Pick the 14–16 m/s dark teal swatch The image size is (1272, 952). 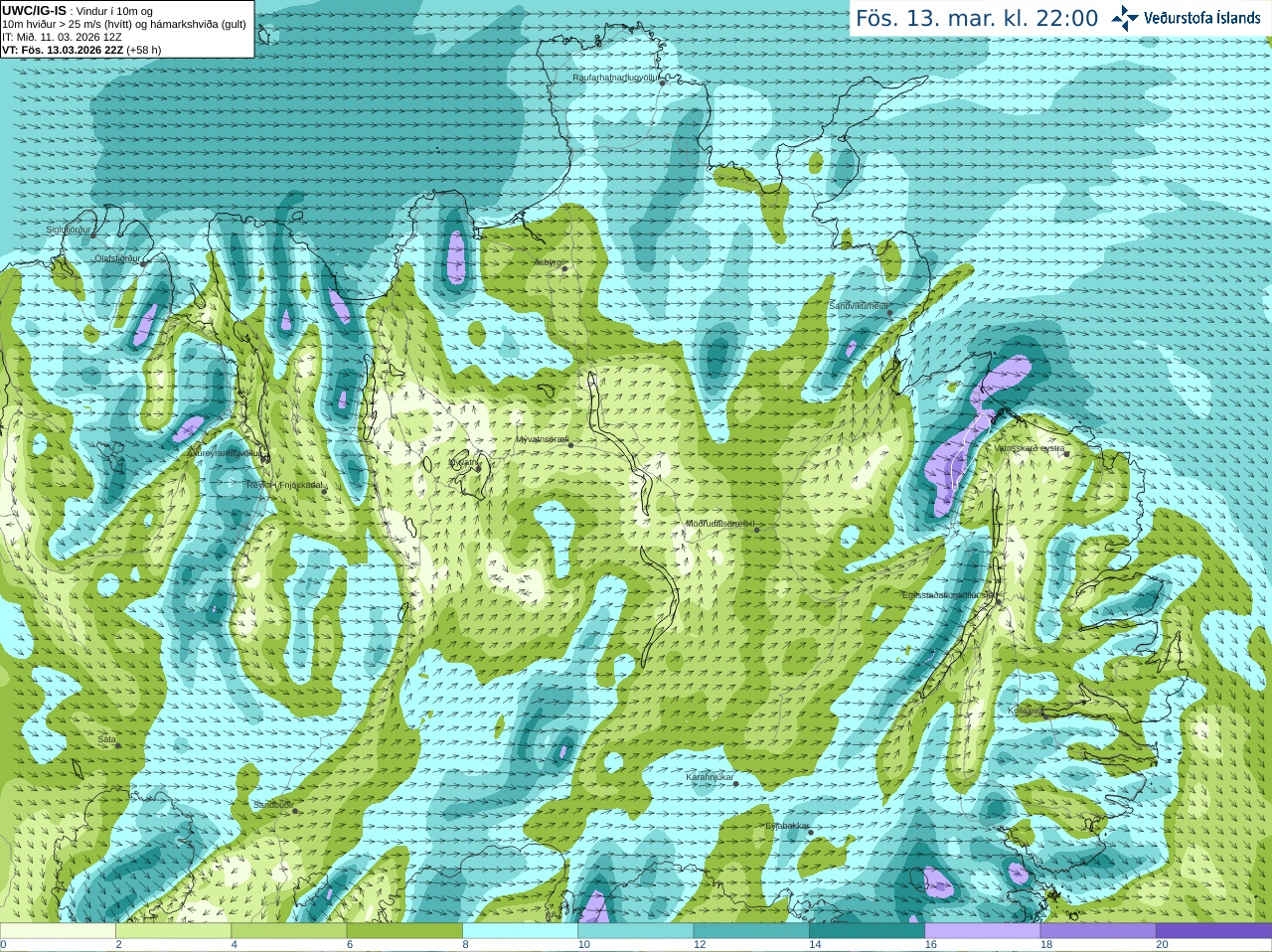click(x=867, y=931)
